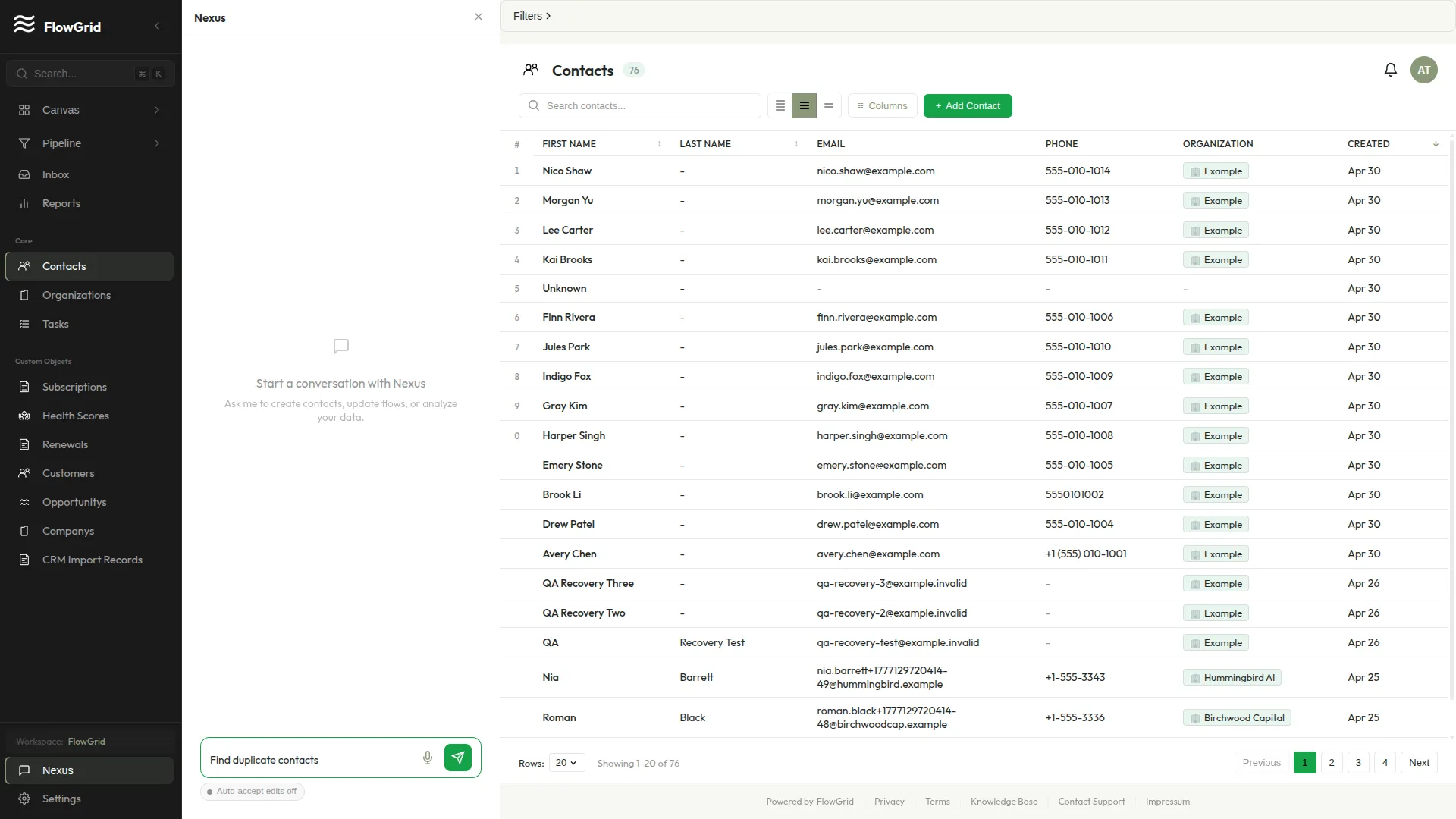The image size is (1456, 819).
Task: Select compact row density view
Action: coord(780,106)
